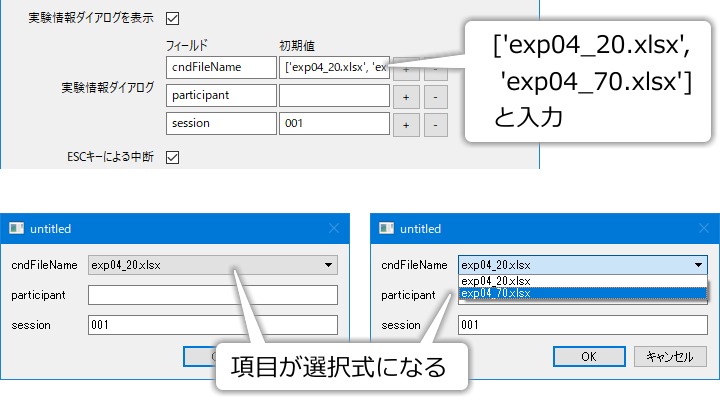Click cndFileName field name box

tap(221, 68)
